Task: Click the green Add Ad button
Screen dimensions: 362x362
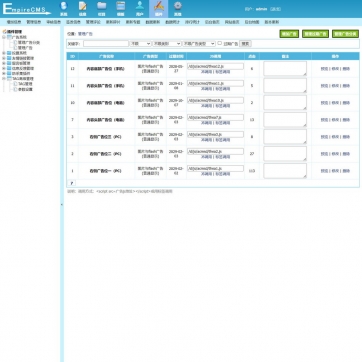Action: [289, 34]
